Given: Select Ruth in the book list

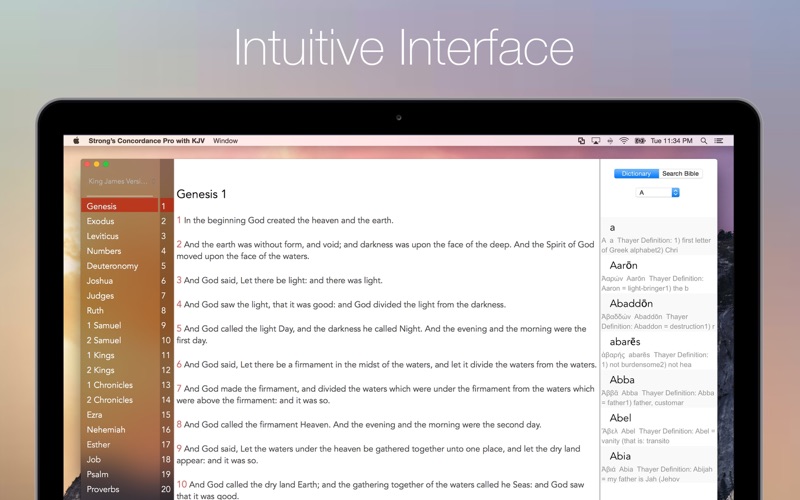Looking at the screenshot, I should (x=120, y=310).
